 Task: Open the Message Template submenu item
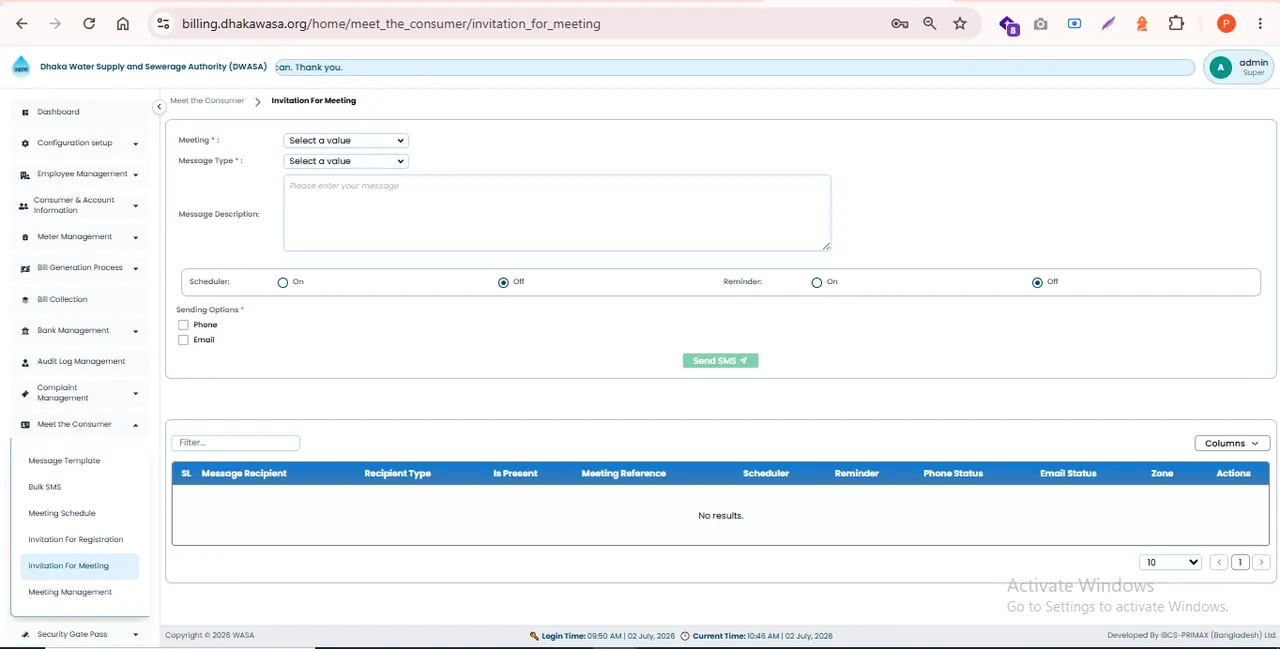(64, 461)
